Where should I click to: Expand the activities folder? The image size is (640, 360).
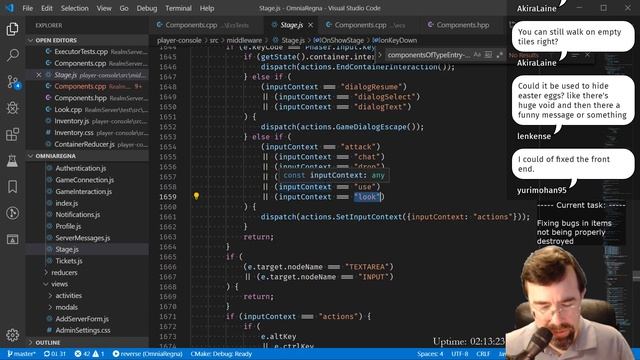click(x=69, y=296)
